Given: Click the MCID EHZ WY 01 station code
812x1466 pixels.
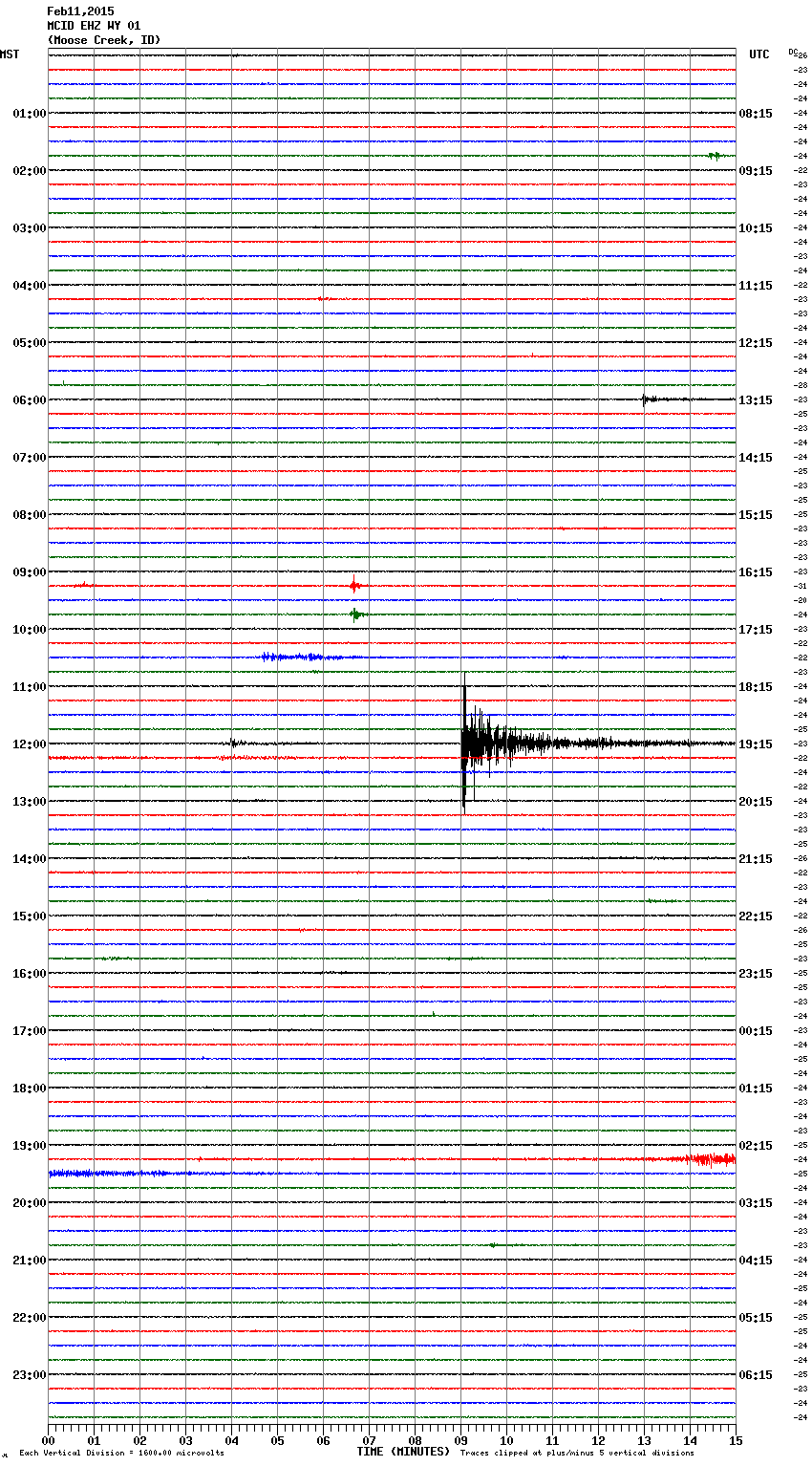Looking at the screenshot, I should pyautogui.click(x=94, y=26).
